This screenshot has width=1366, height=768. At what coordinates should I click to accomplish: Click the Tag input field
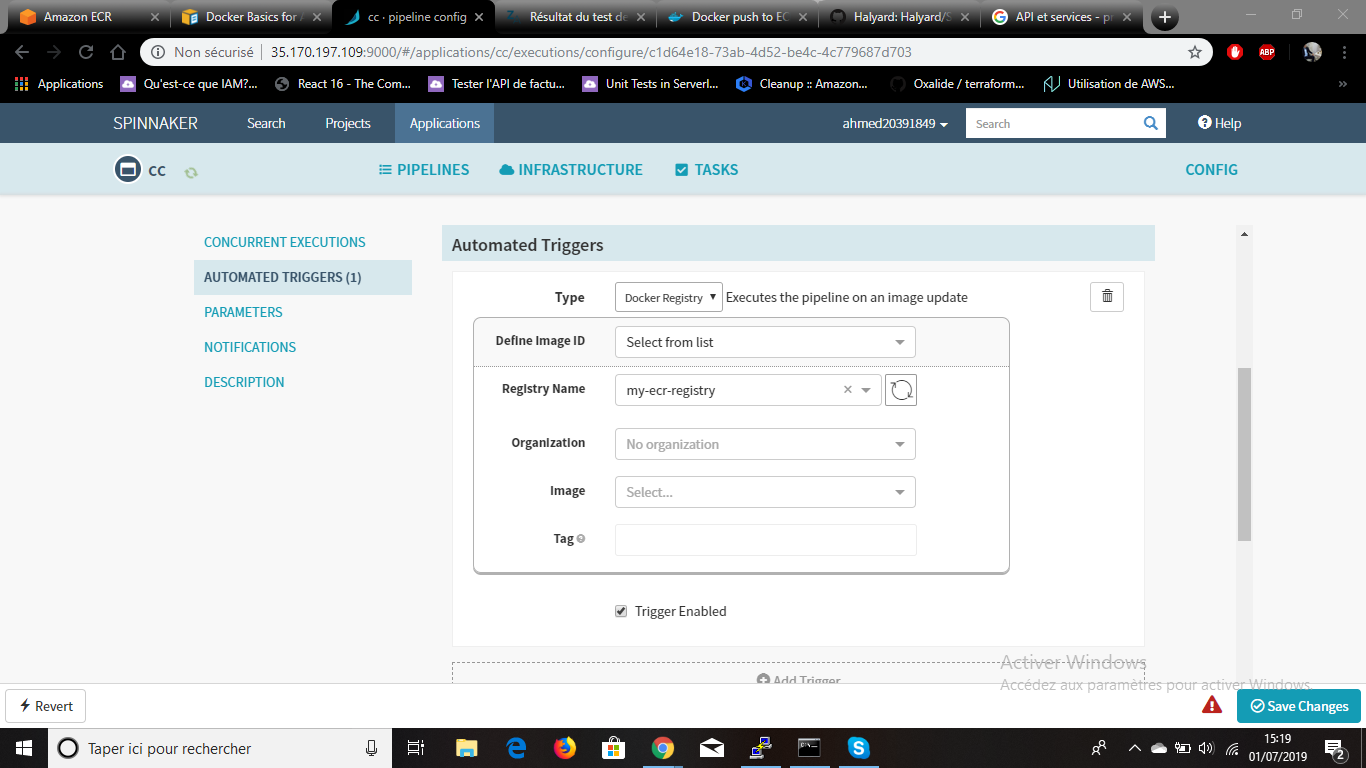(765, 539)
